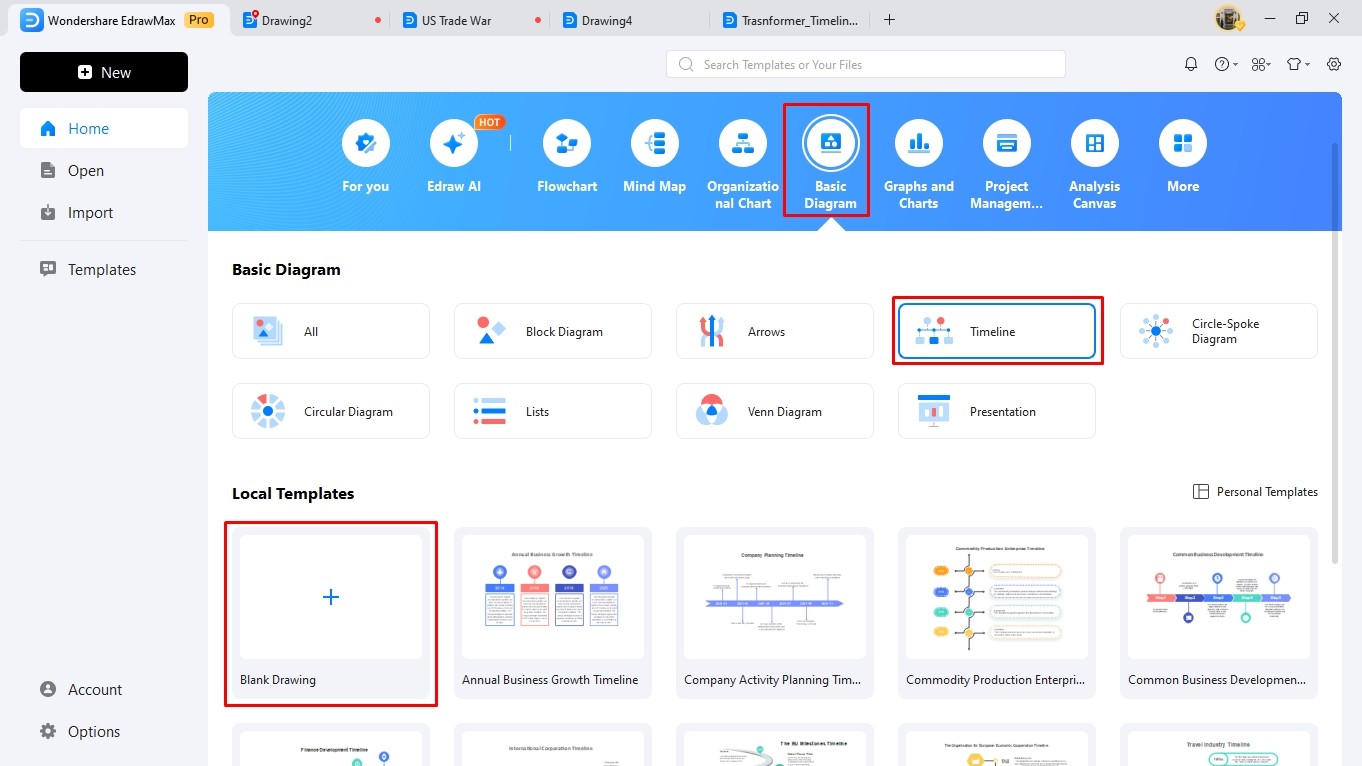Open Travel Industry Timeline template
Viewport: 1362px width, 766px height.
(1219, 745)
